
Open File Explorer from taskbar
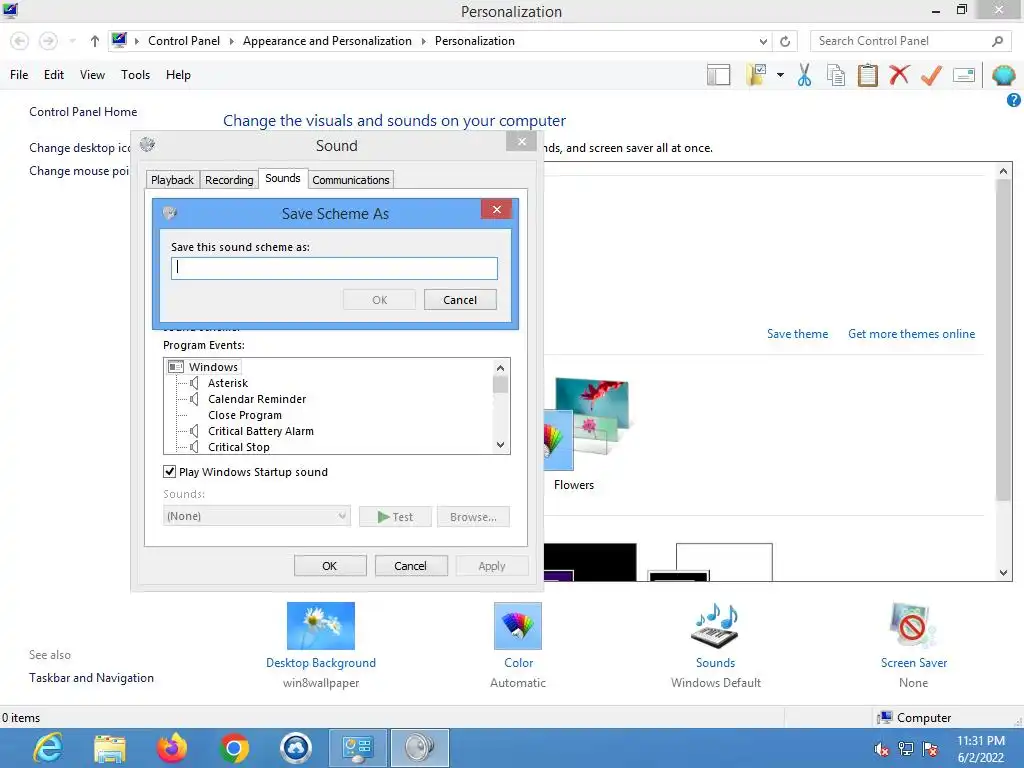tap(110, 748)
